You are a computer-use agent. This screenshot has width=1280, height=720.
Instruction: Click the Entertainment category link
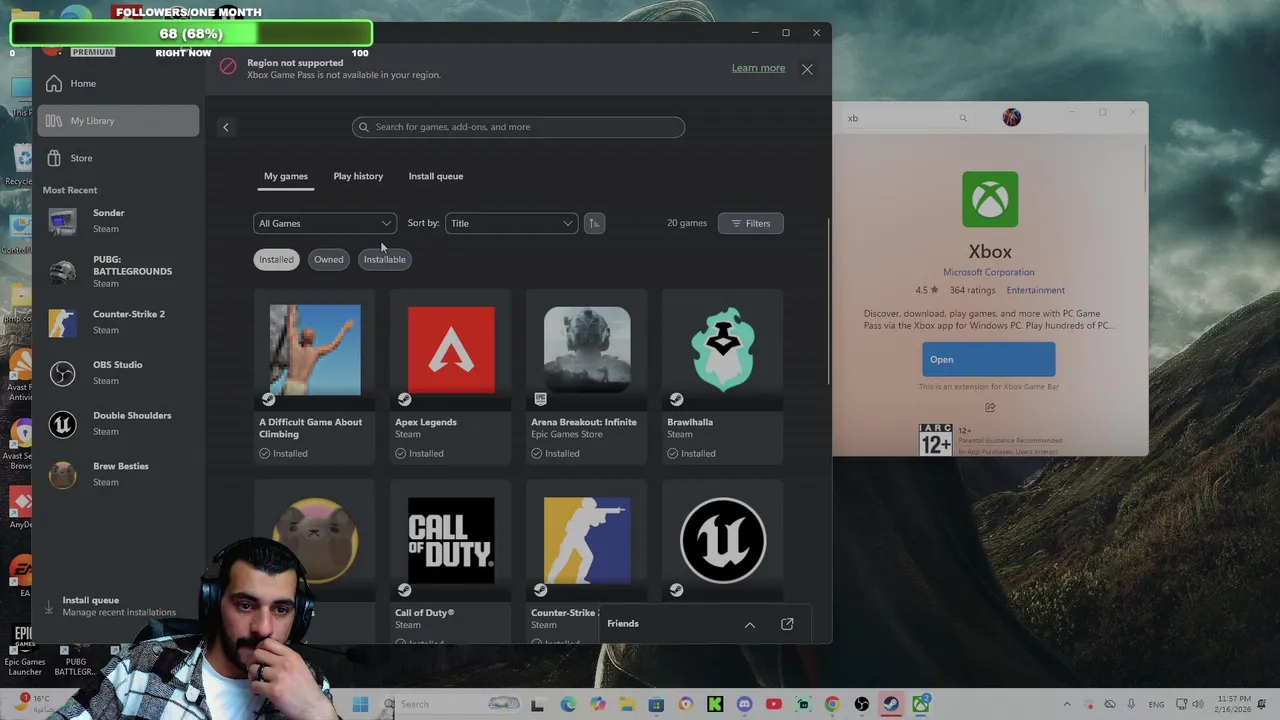(1035, 291)
